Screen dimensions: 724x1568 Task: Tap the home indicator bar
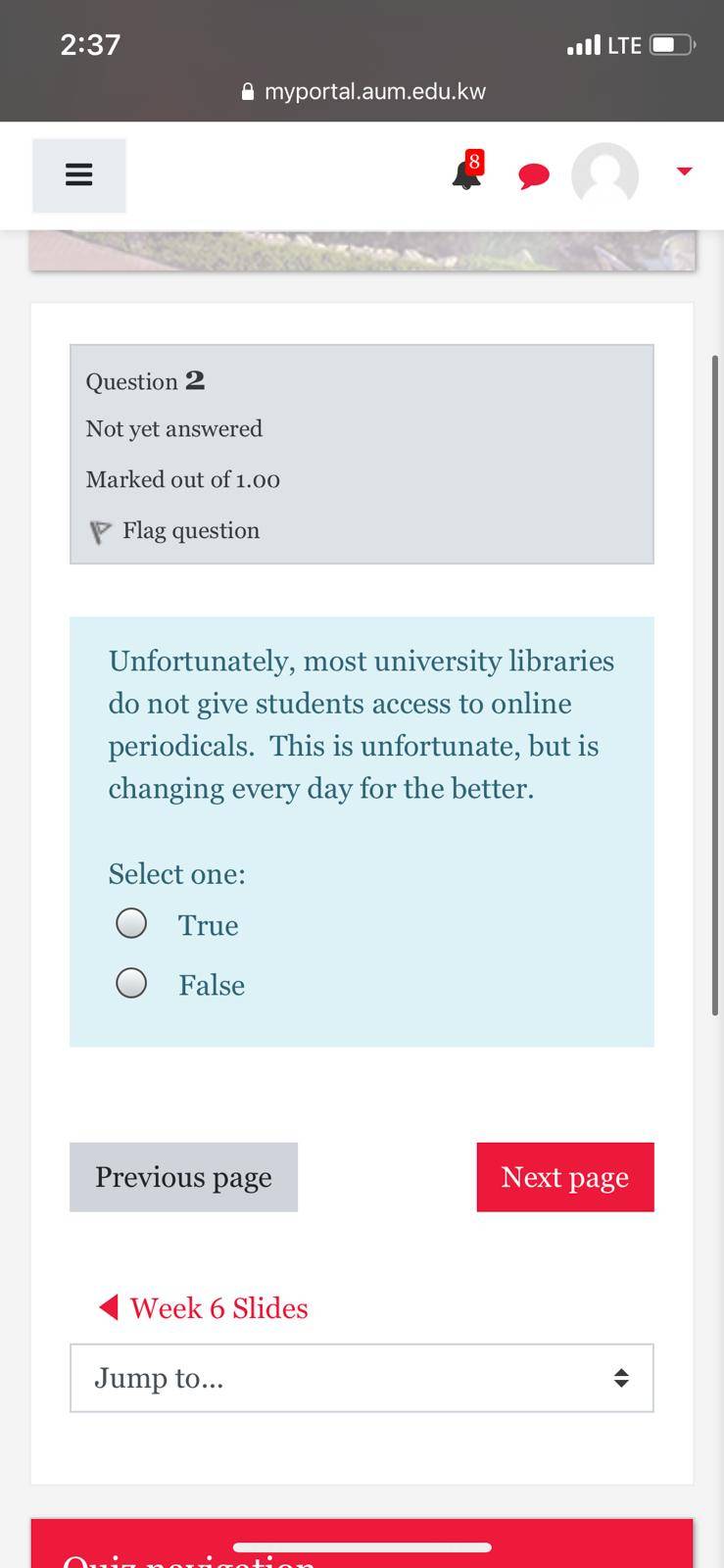(x=362, y=1547)
